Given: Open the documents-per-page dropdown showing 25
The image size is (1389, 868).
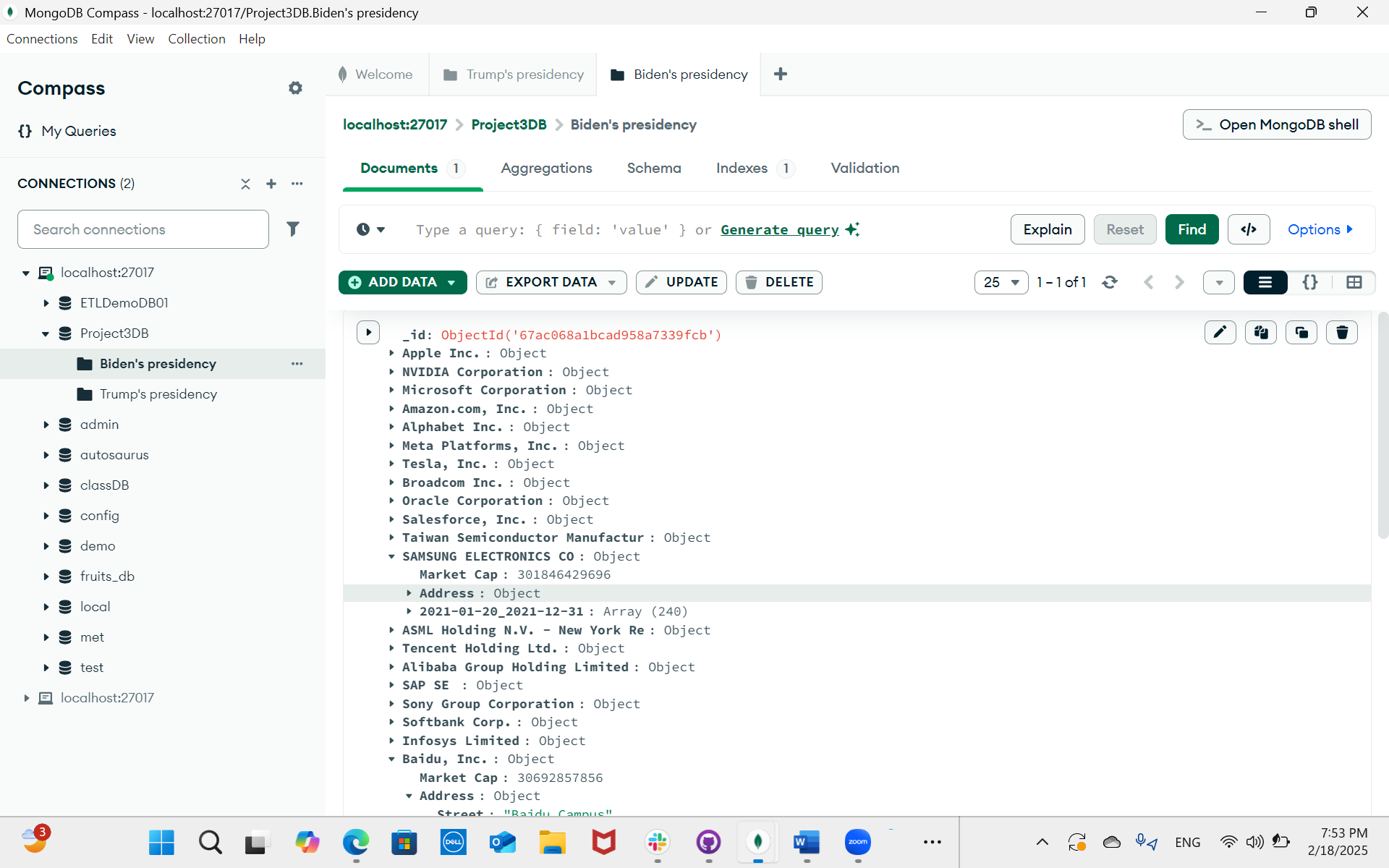Looking at the screenshot, I should tap(1001, 282).
